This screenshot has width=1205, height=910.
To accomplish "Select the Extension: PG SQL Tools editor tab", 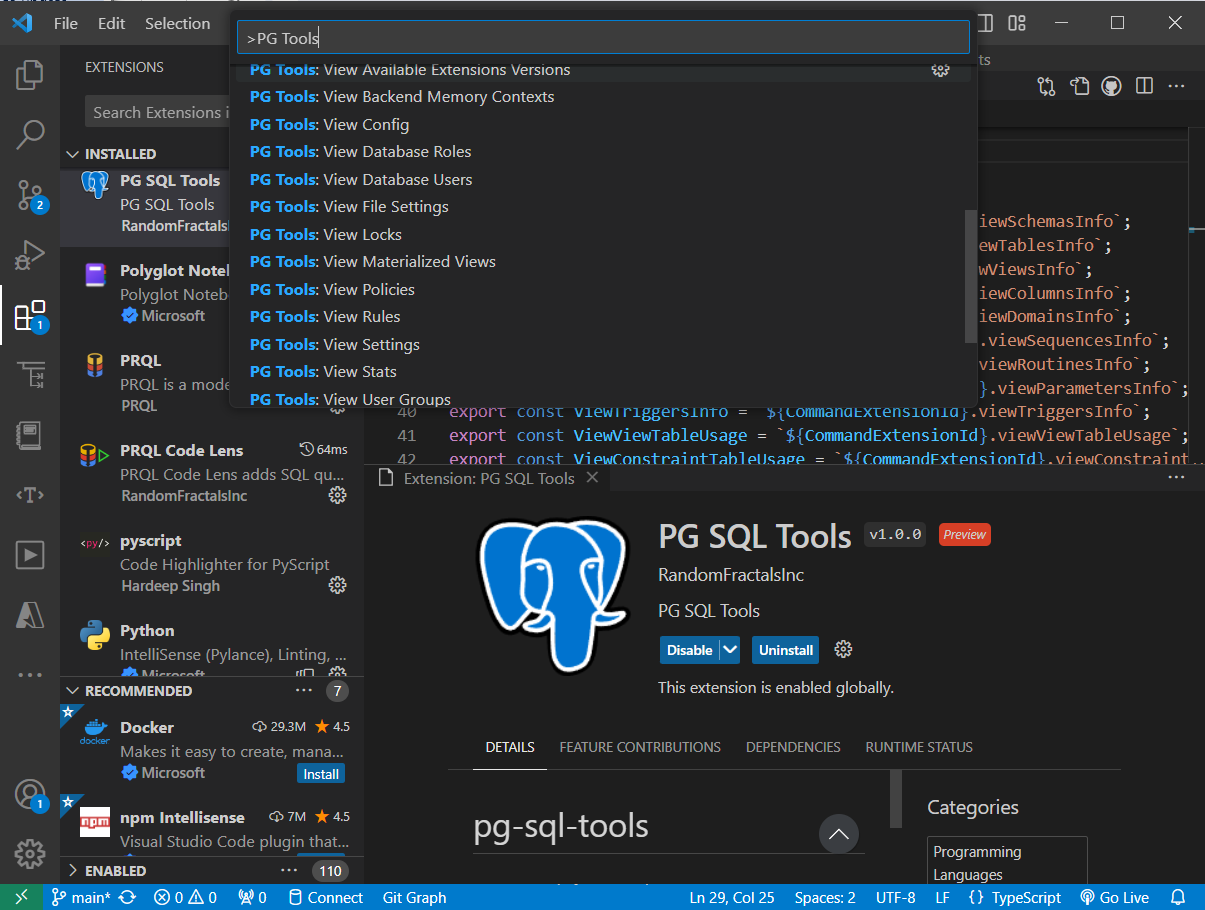I will (x=488, y=478).
